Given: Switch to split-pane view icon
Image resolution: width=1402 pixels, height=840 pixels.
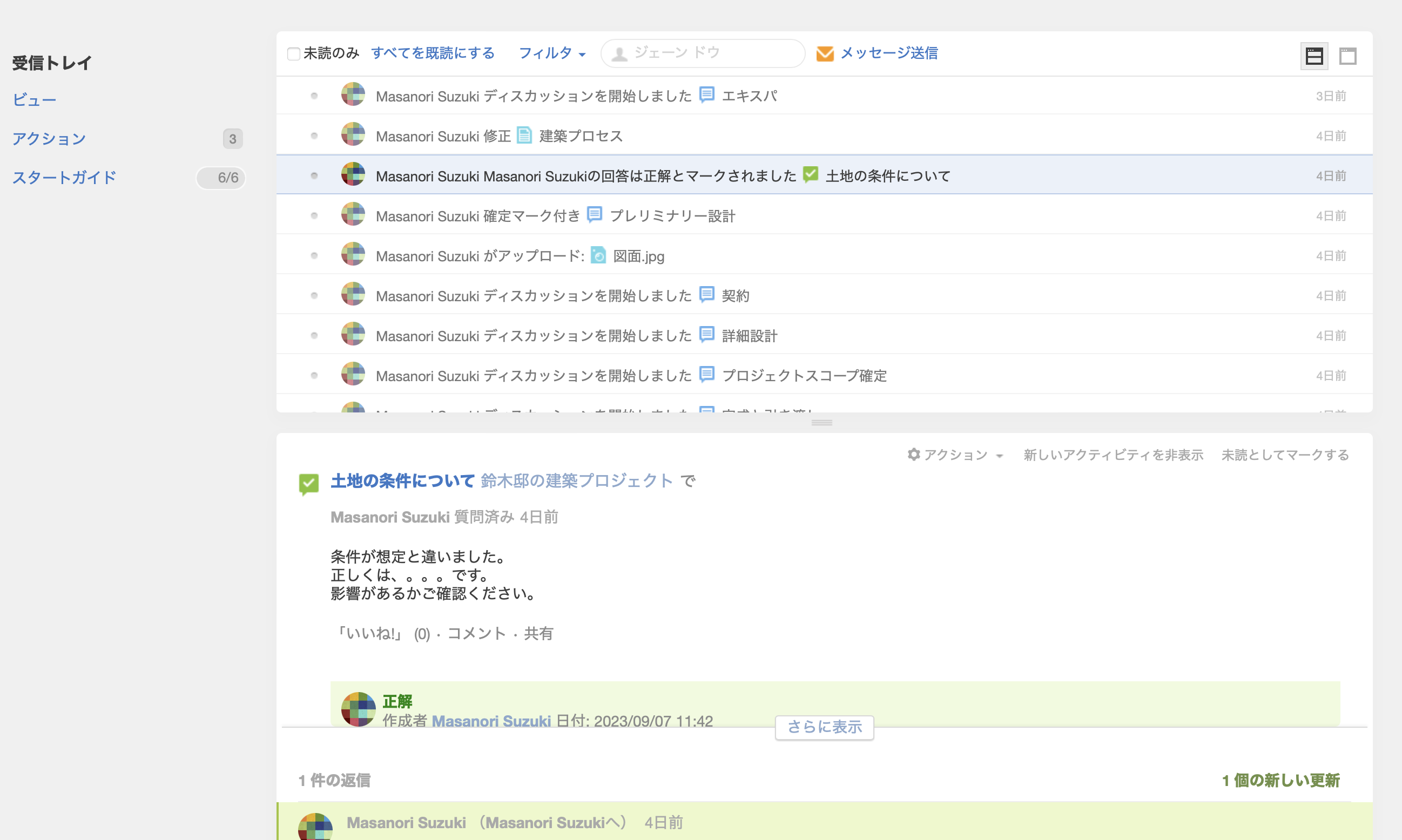Looking at the screenshot, I should (x=1313, y=56).
